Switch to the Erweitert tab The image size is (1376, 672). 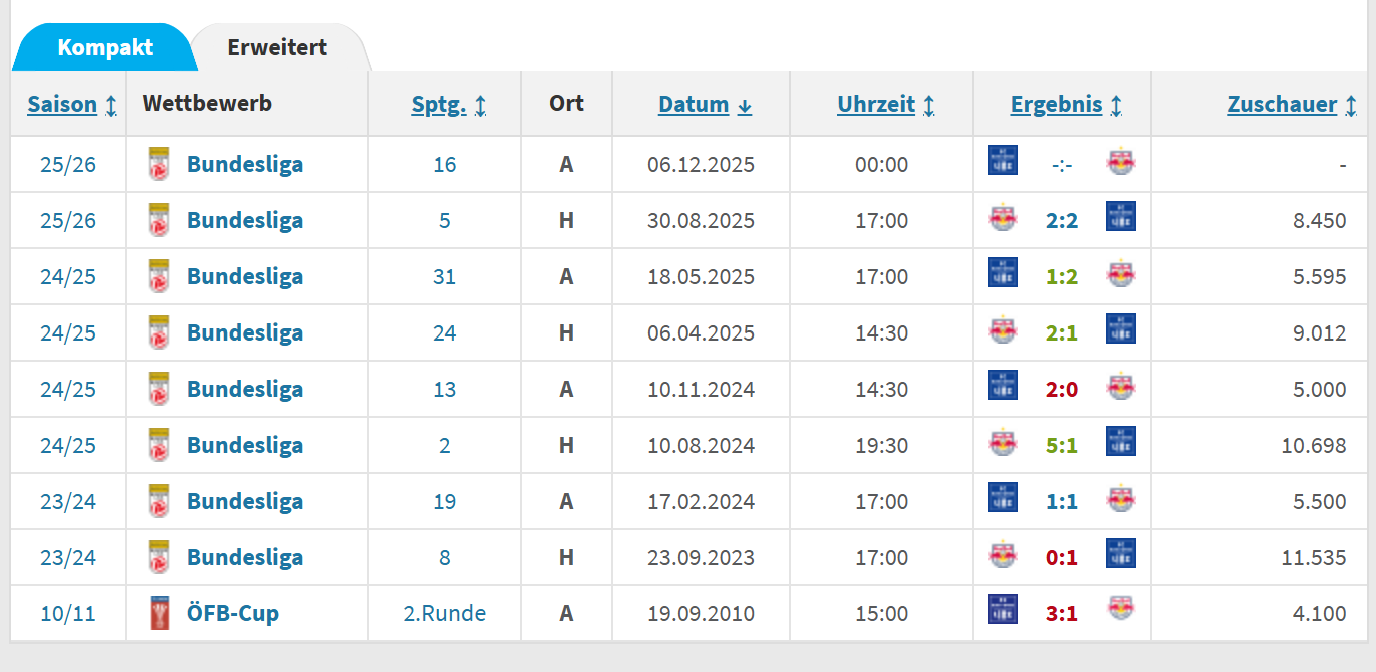click(x=277, y=47)
